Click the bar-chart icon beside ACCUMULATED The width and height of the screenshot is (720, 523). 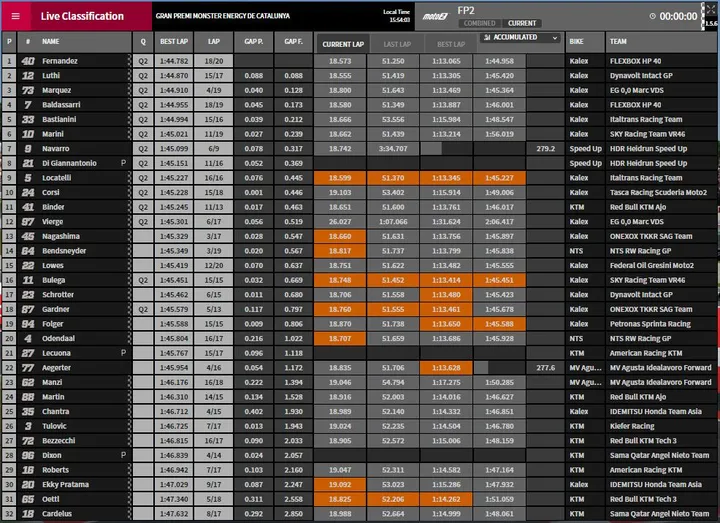pyautogui.click(x=487, y=37)
